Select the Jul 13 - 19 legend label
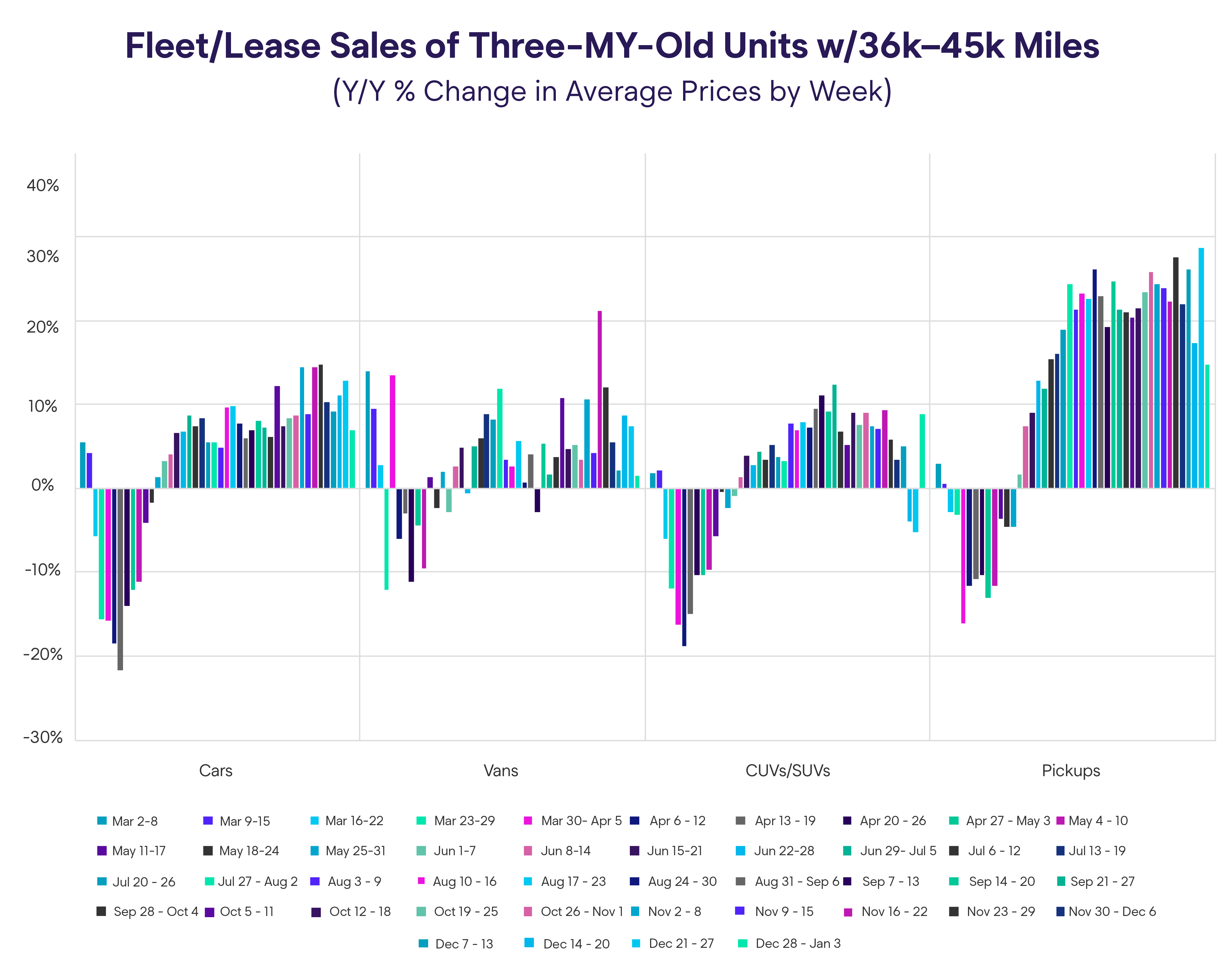 (1097, 851)
